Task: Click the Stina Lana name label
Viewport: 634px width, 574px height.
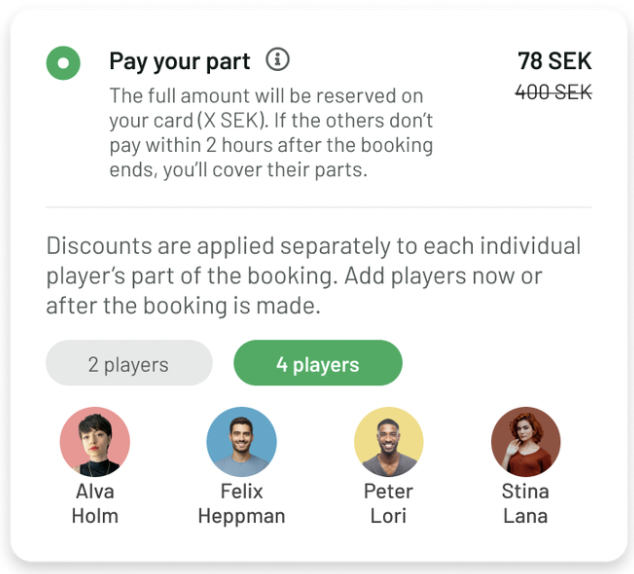Action: pyautogui.click(x=526, y=504)
